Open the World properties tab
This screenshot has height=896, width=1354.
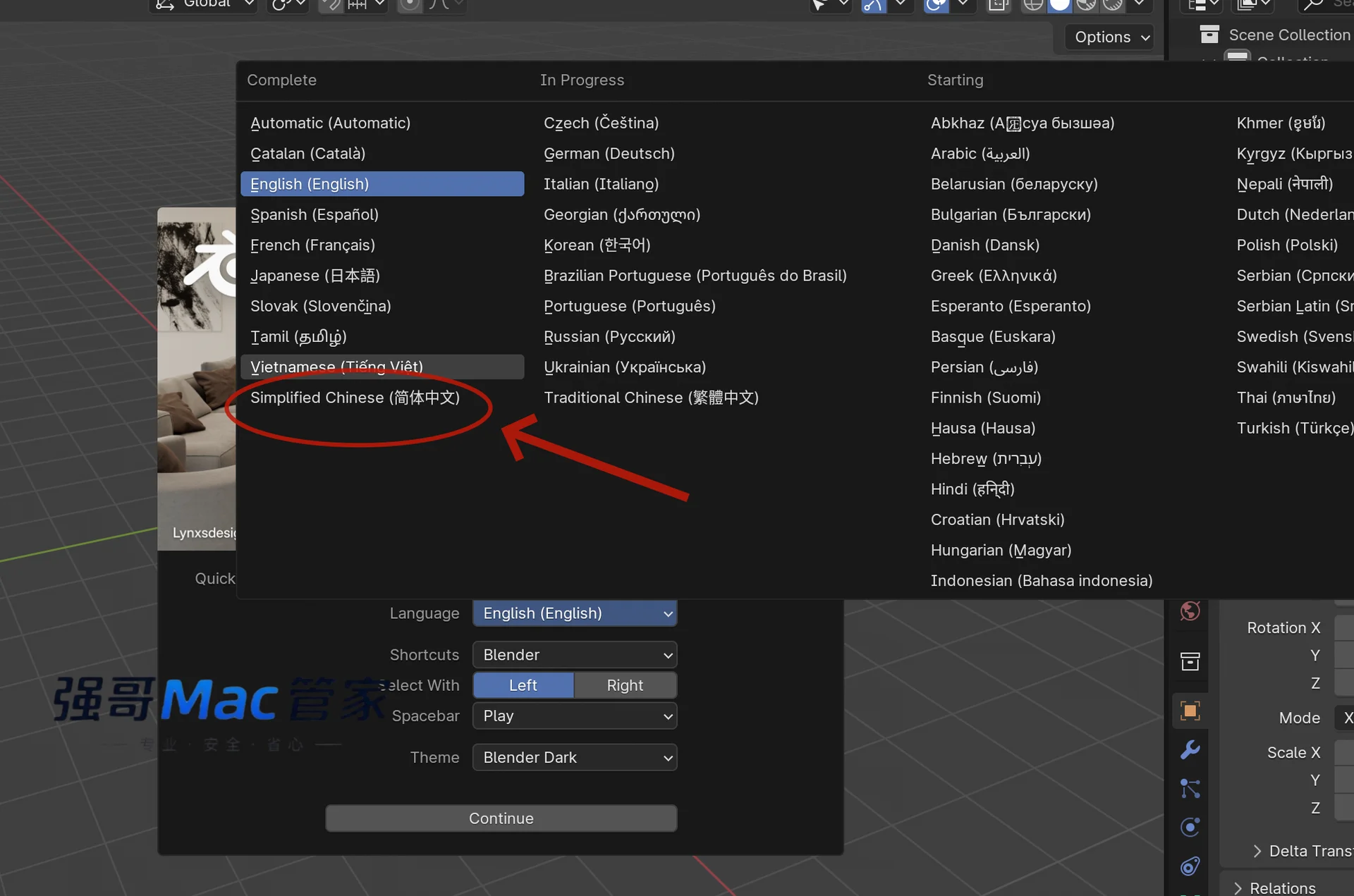coord(1190,610)
